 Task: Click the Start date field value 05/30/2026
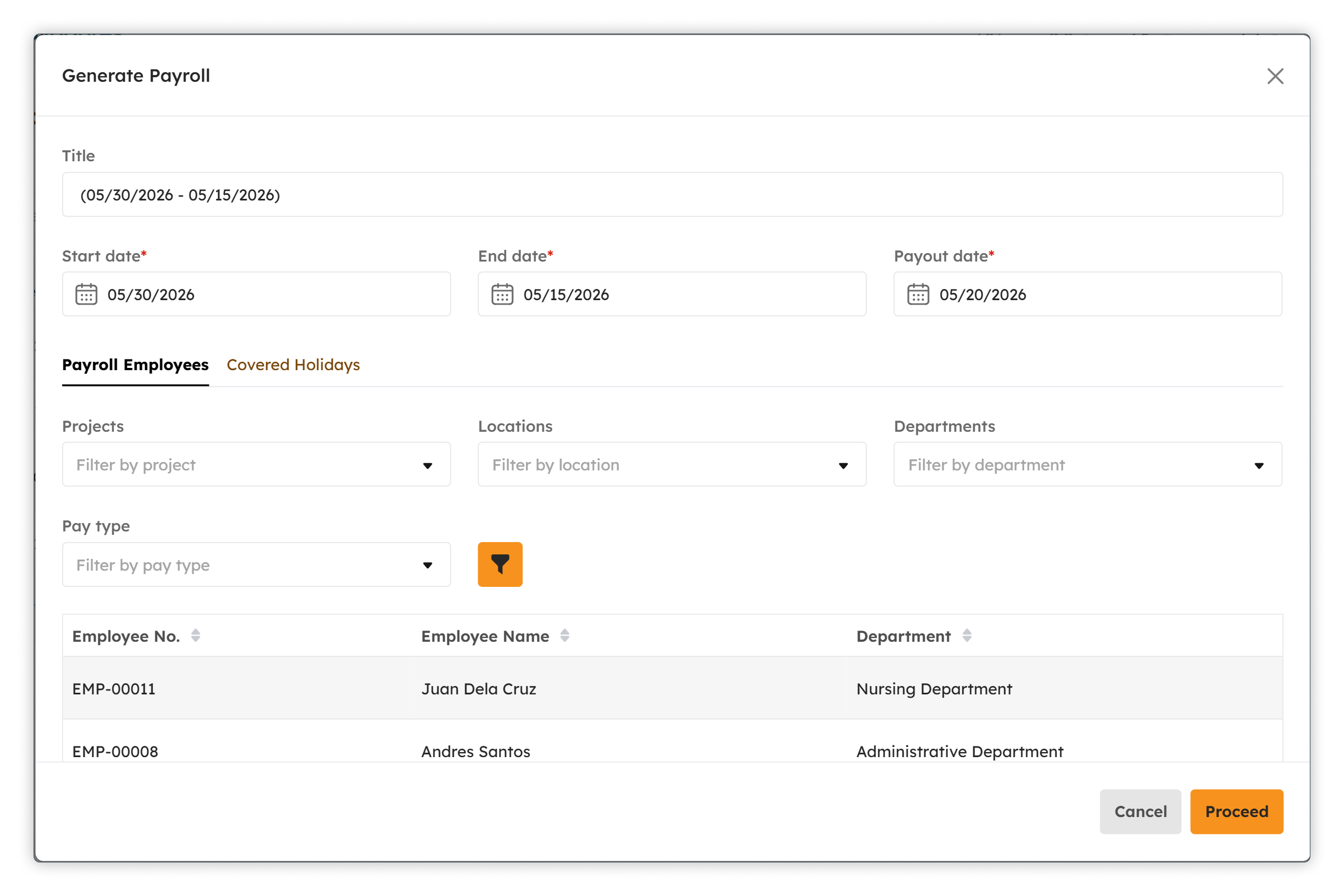pos(151,295)
